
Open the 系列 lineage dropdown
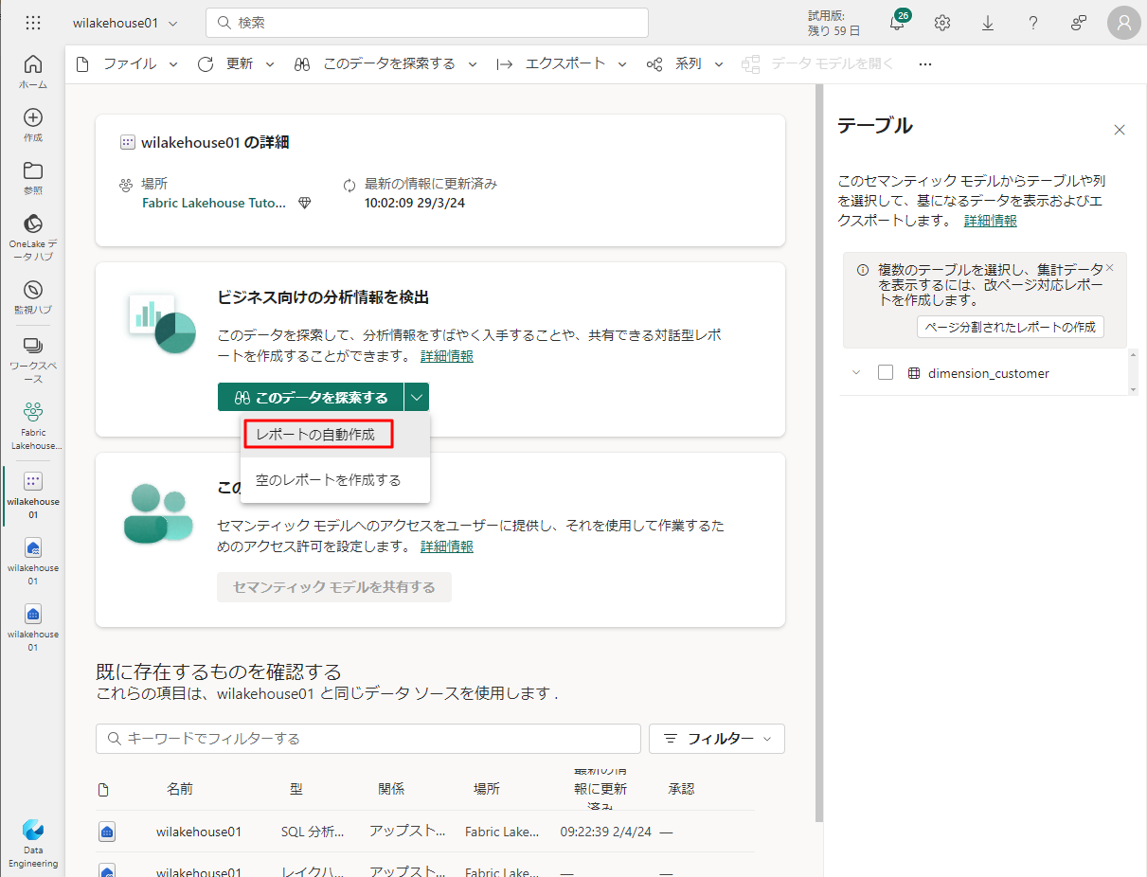(685, 64)
